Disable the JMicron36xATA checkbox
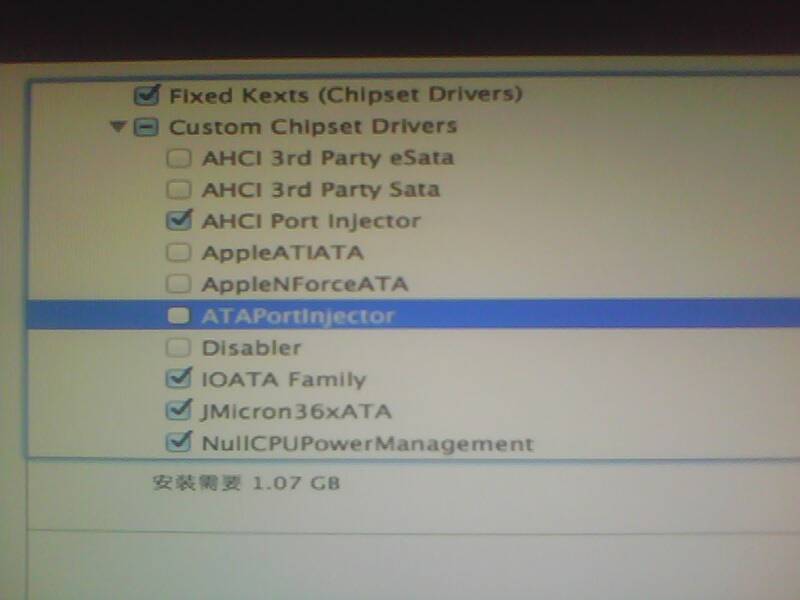This screenshot has height=600, width=800. coord(180,410)
